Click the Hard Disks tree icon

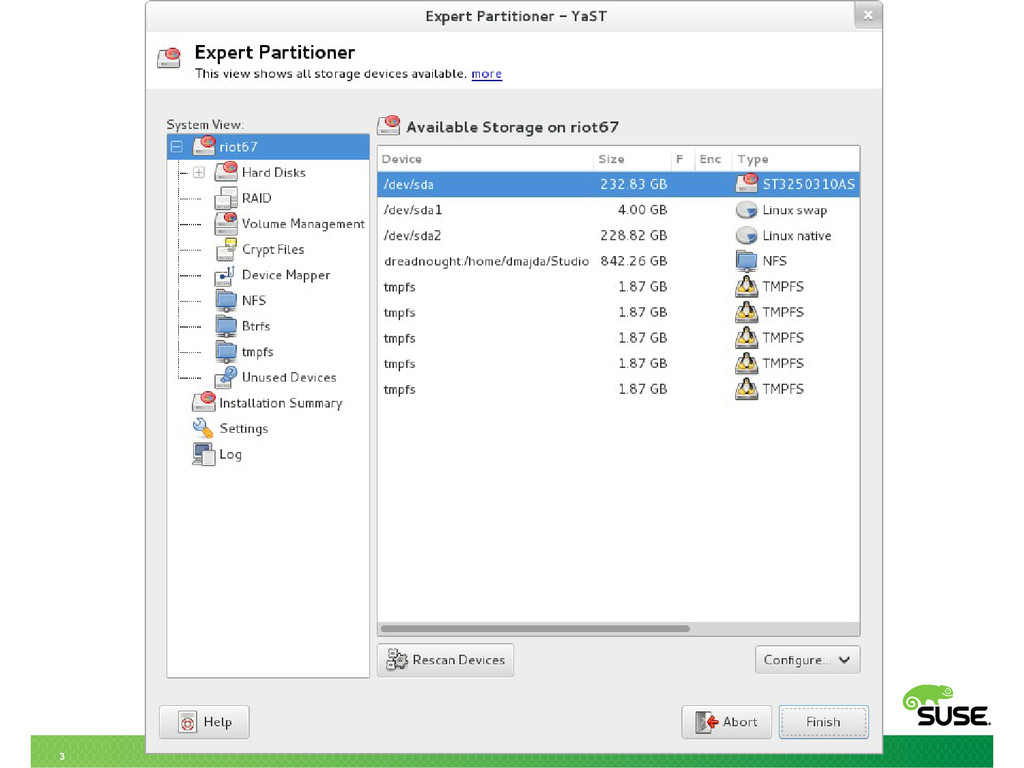point(226,172)
